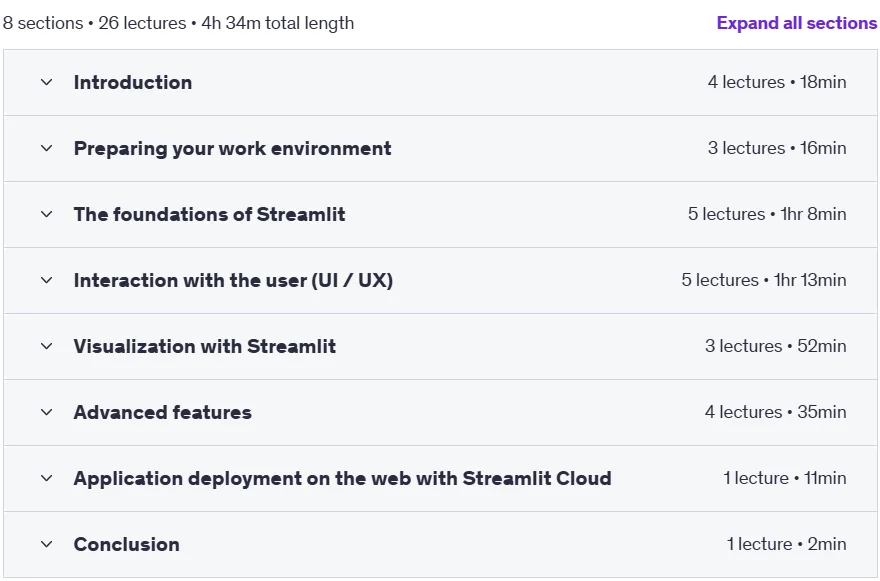880x581 pixels.
Task: Expand the Advanced features chevron
Action: pos(47,412)
